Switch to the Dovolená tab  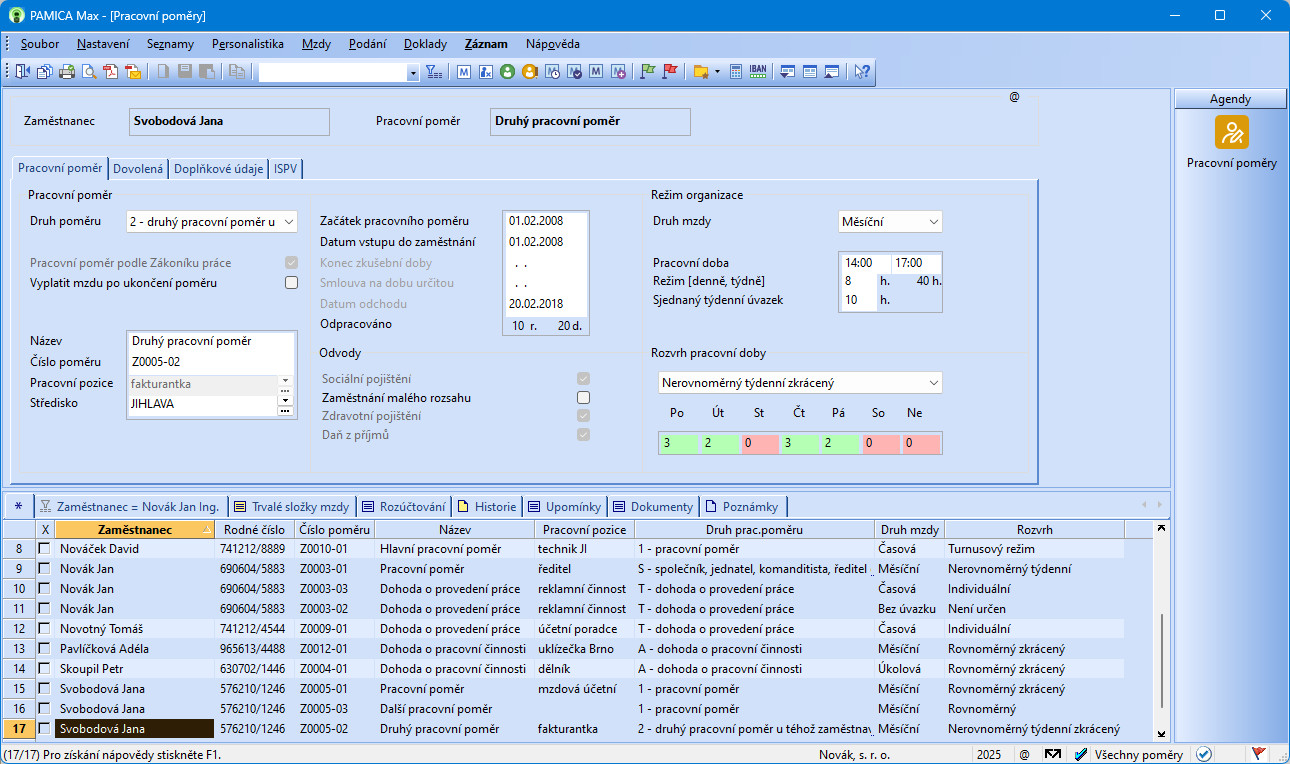[138, 169]
